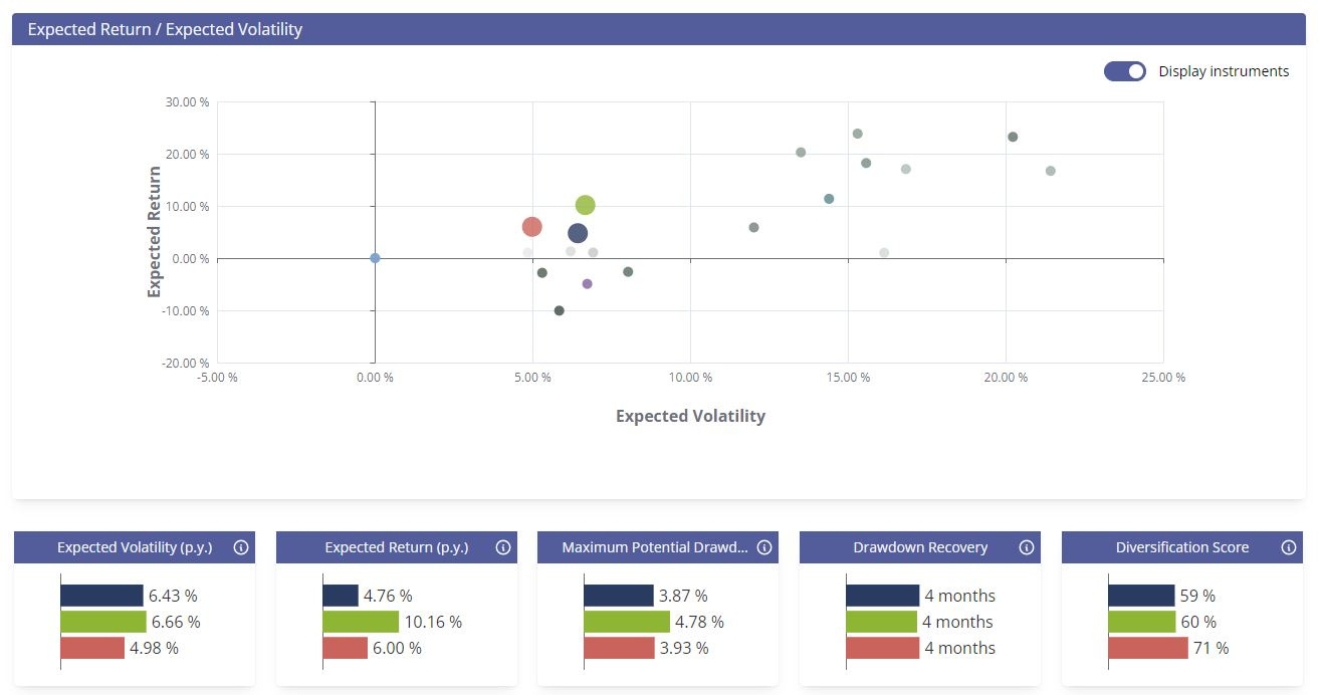Click the small purple instrument dot

tap(587, 284)
